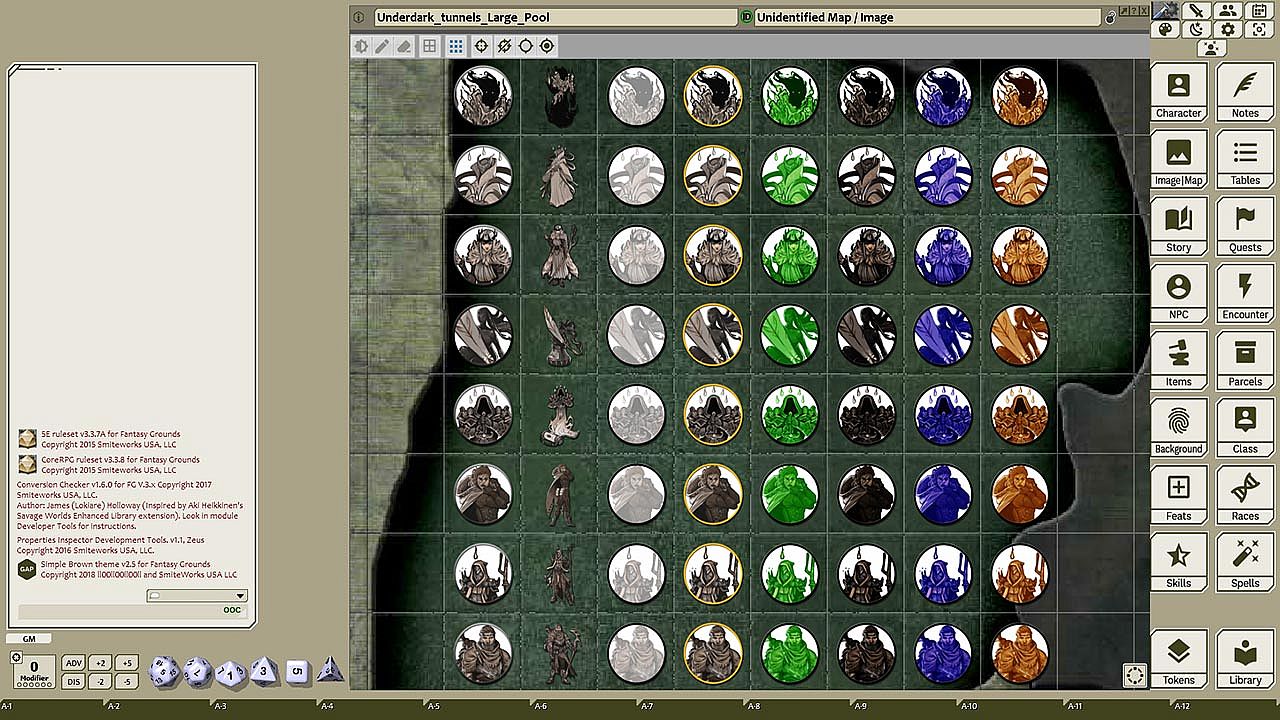Open the calendar icon
Viewport: 1280px width, 720px height.
1258,11
